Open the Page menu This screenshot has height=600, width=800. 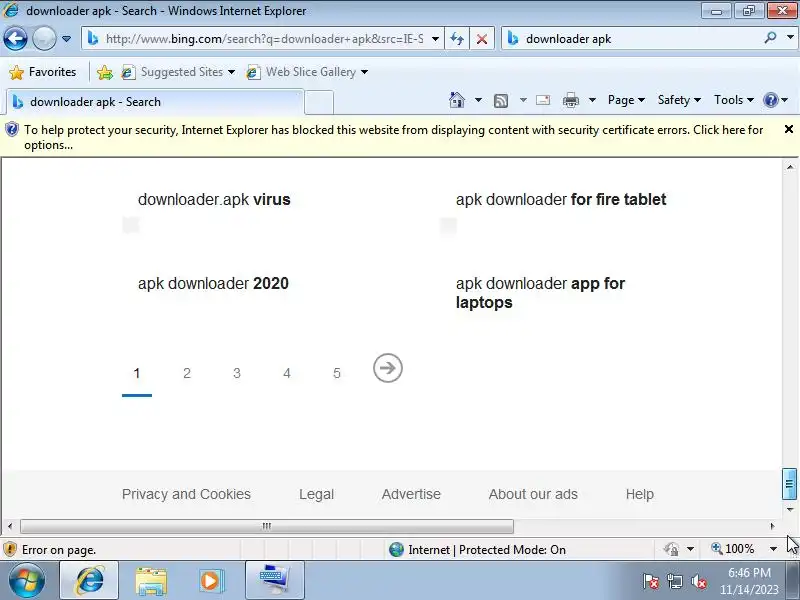[626, 100]
